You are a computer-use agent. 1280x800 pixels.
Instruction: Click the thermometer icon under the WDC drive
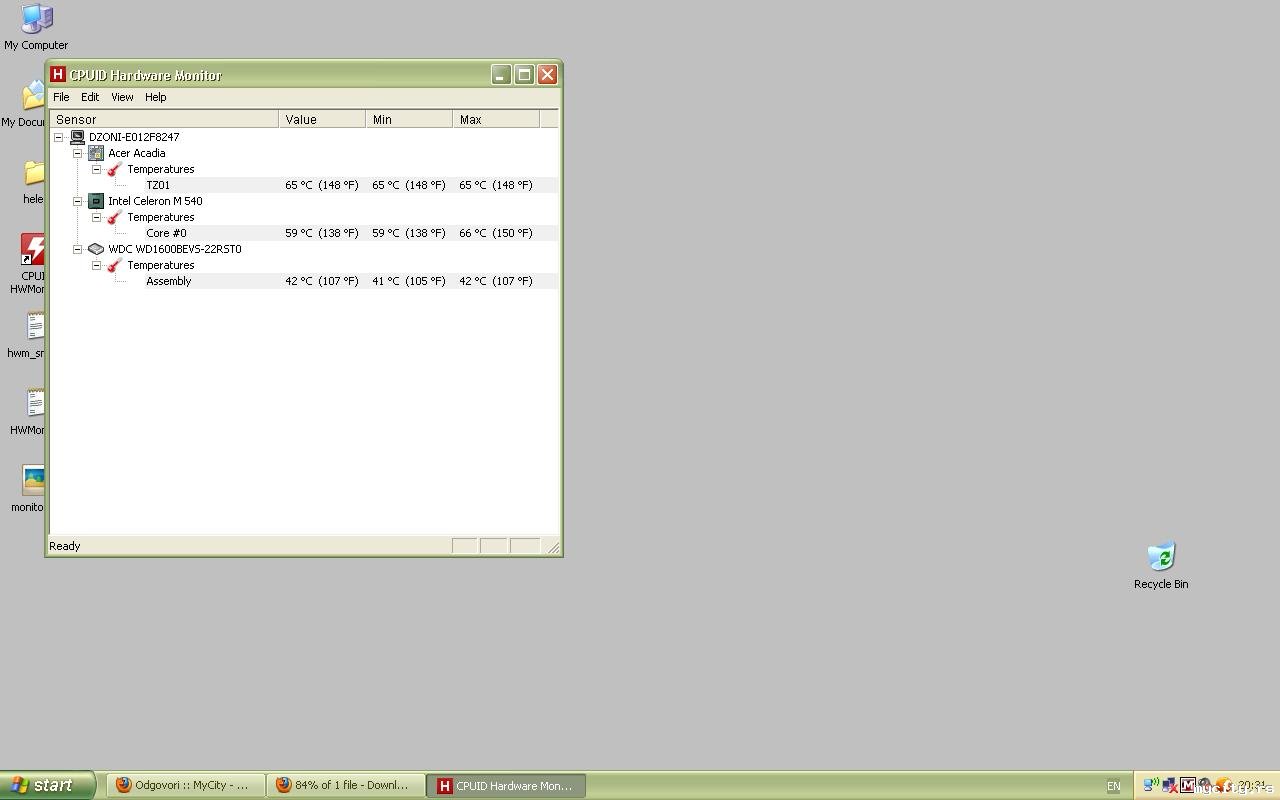[115, 265]
